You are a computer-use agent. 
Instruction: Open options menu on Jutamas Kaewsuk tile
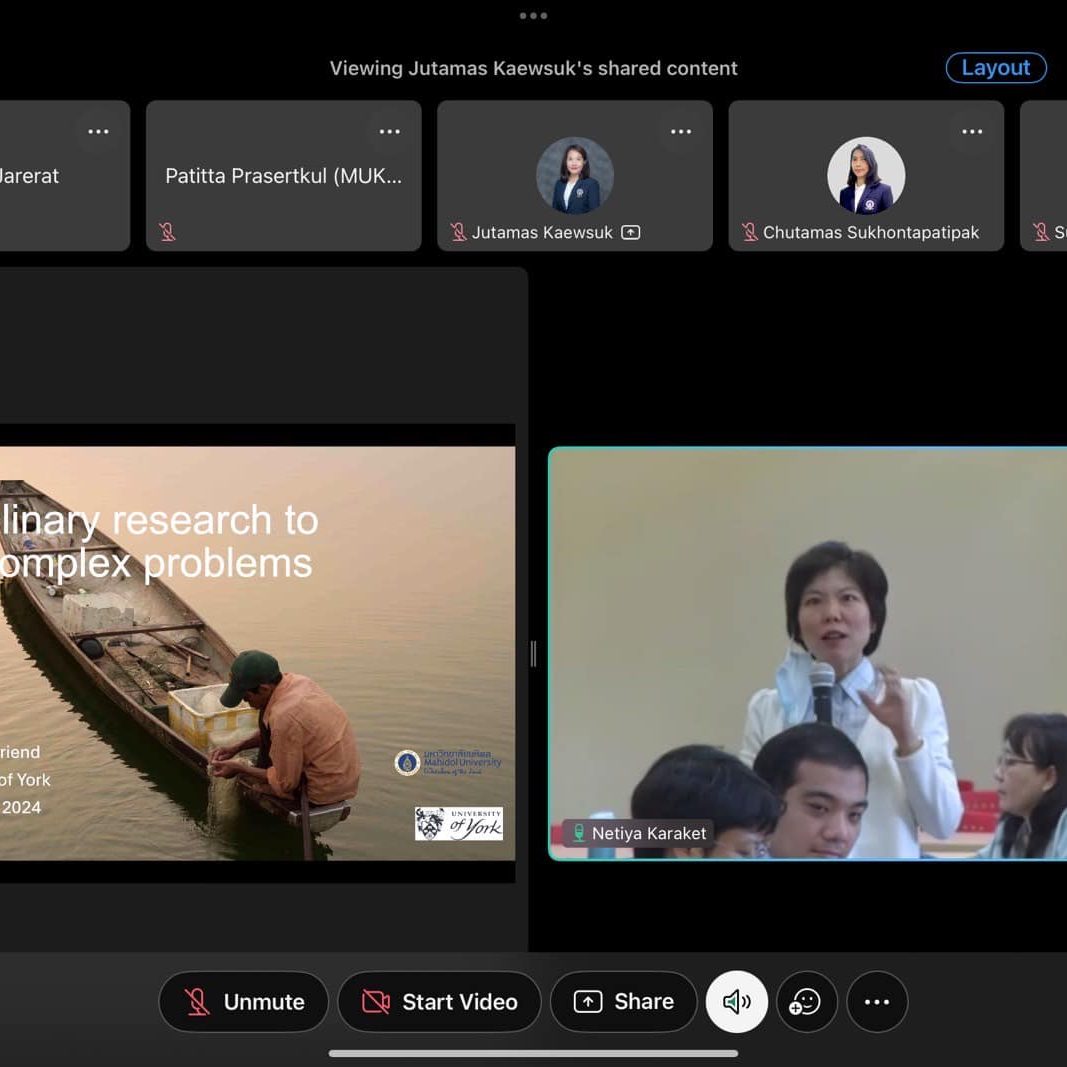681,132
